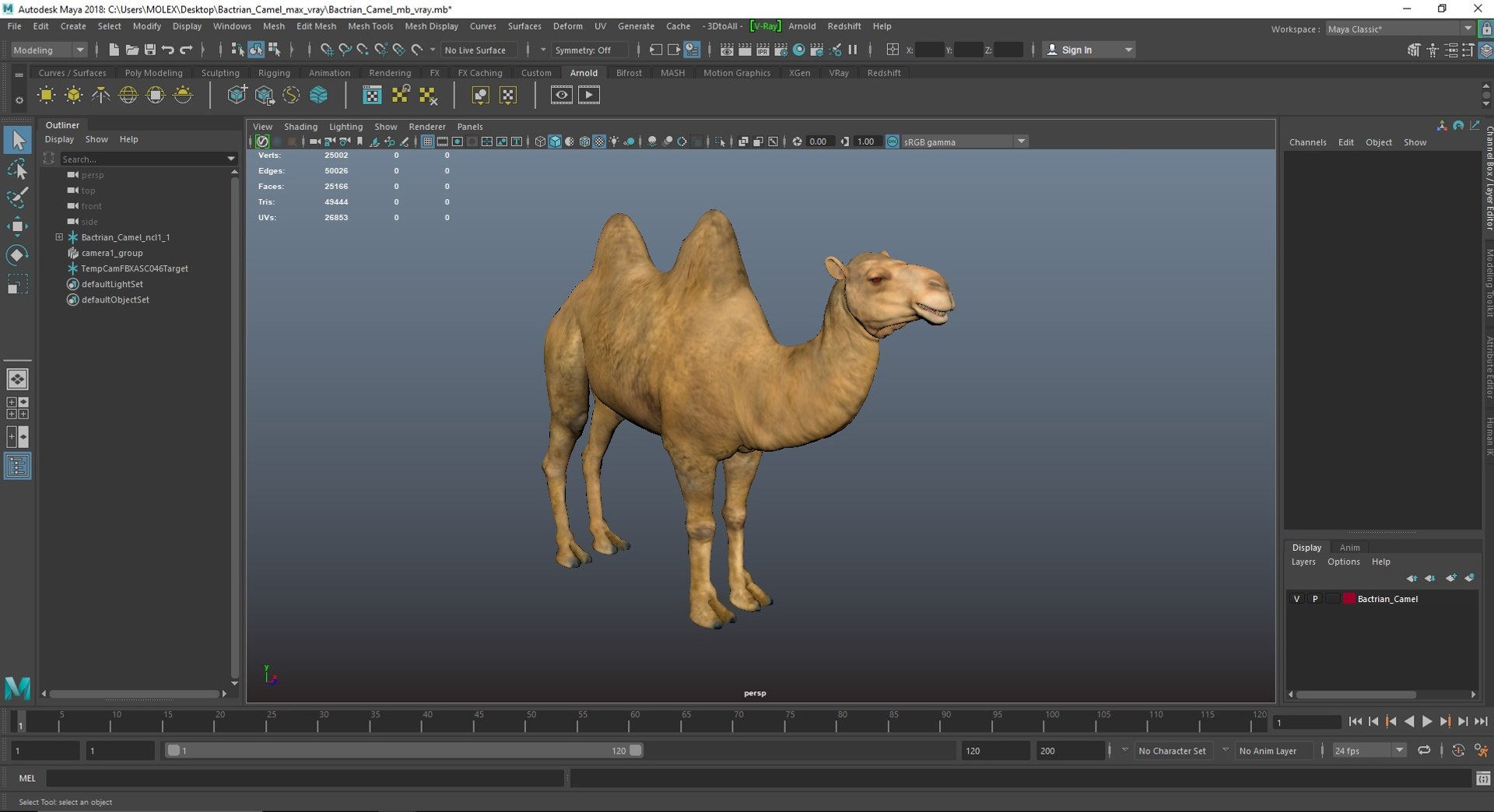Click the Save Scene icon

pos(150,50)
